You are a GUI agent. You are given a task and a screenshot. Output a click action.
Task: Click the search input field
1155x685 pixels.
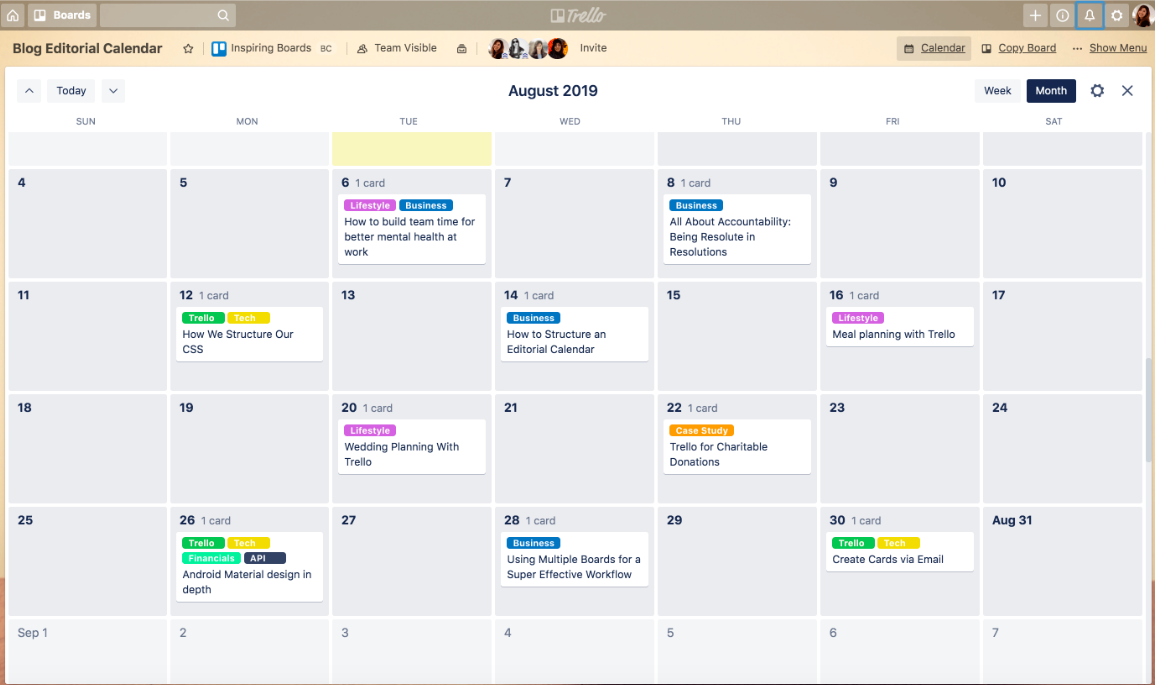click(167, 15)
